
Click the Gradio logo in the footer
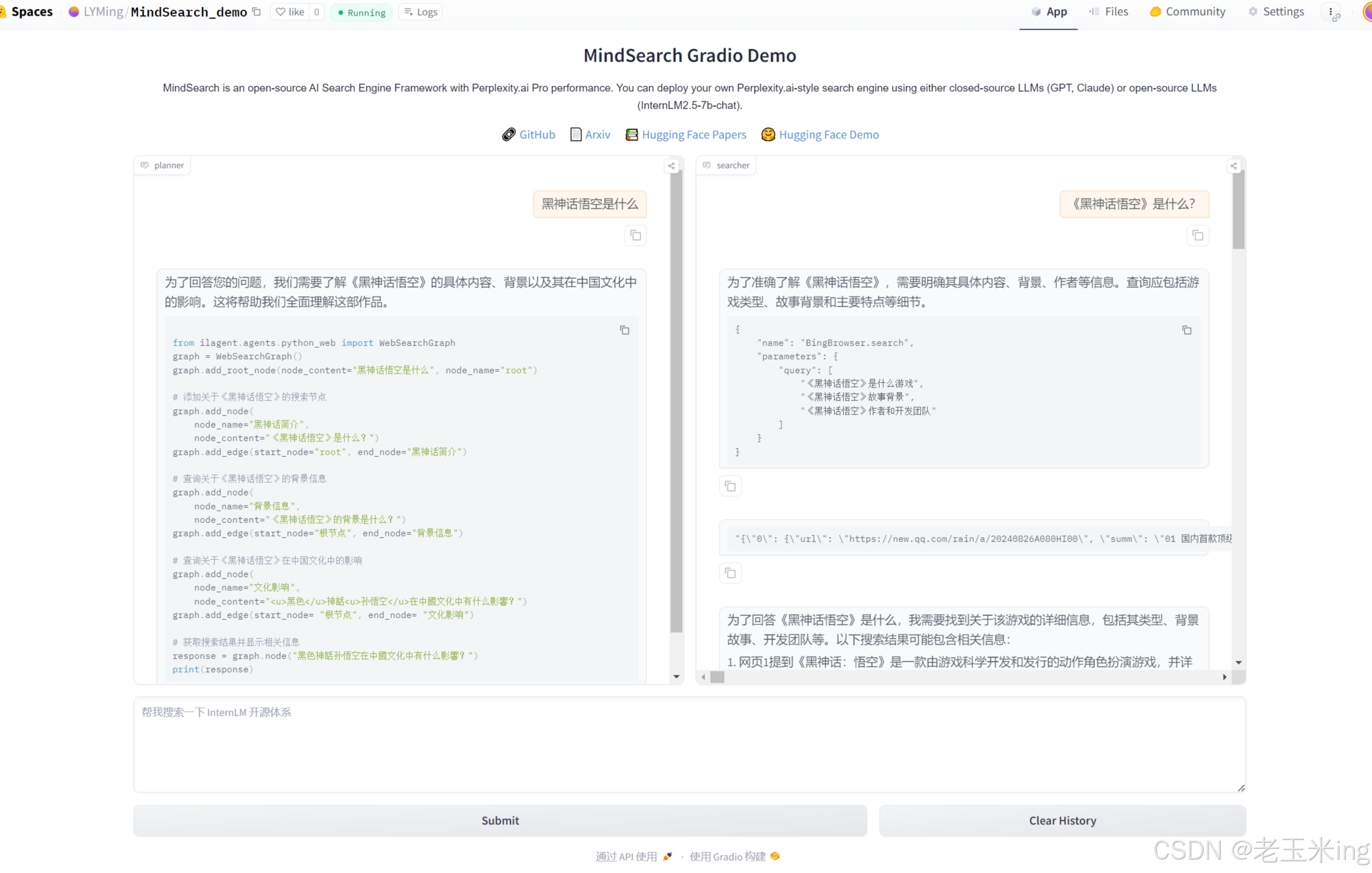point(774,856)
